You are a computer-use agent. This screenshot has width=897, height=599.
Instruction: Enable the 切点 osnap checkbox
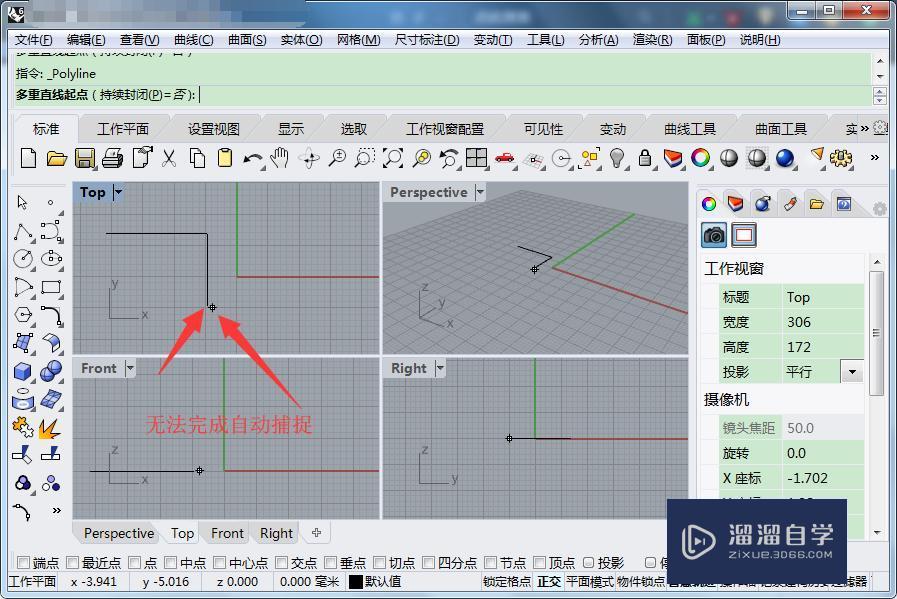click(380, 563)
